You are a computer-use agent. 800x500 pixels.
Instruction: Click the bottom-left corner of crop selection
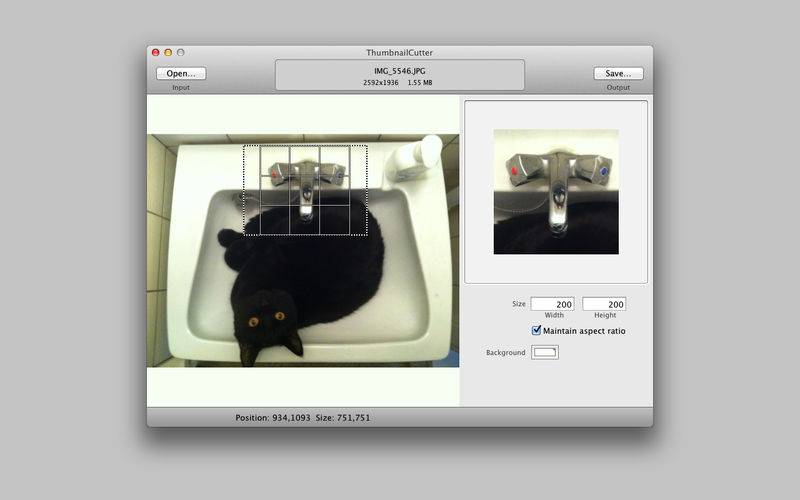244,235
